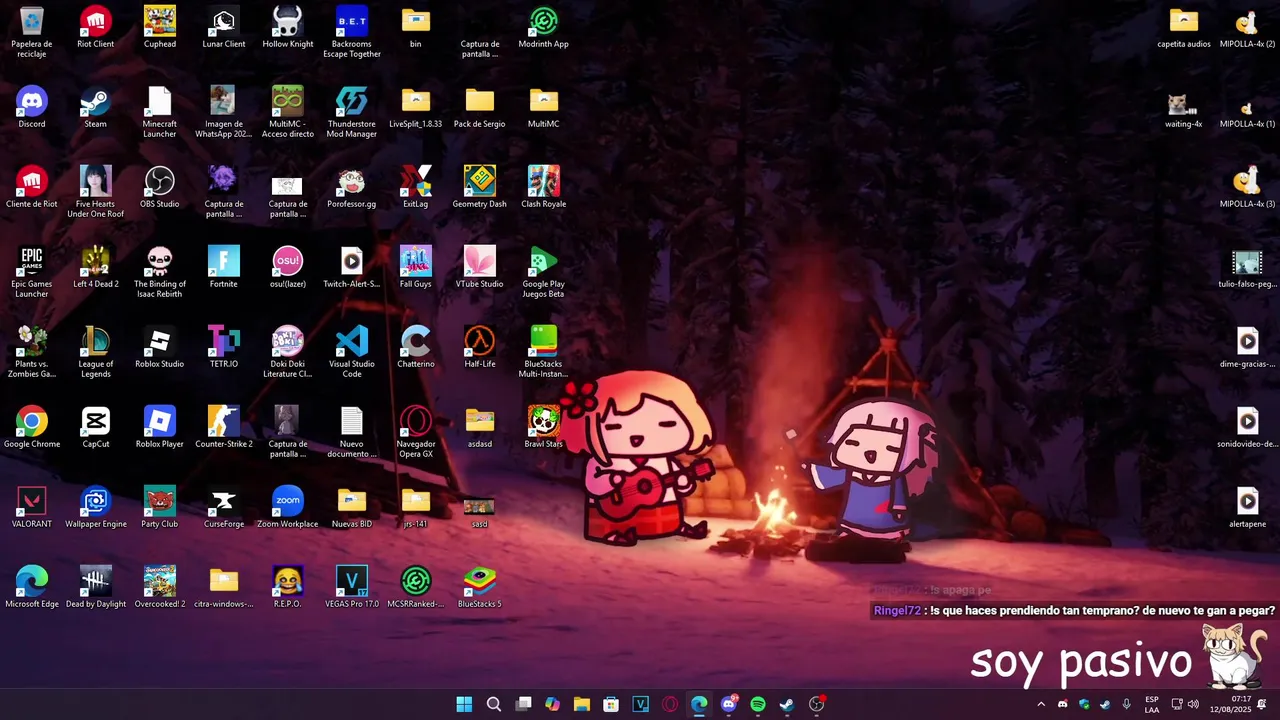
Task: Show hidden system tray icons
Action: (x=1041, y=704)
